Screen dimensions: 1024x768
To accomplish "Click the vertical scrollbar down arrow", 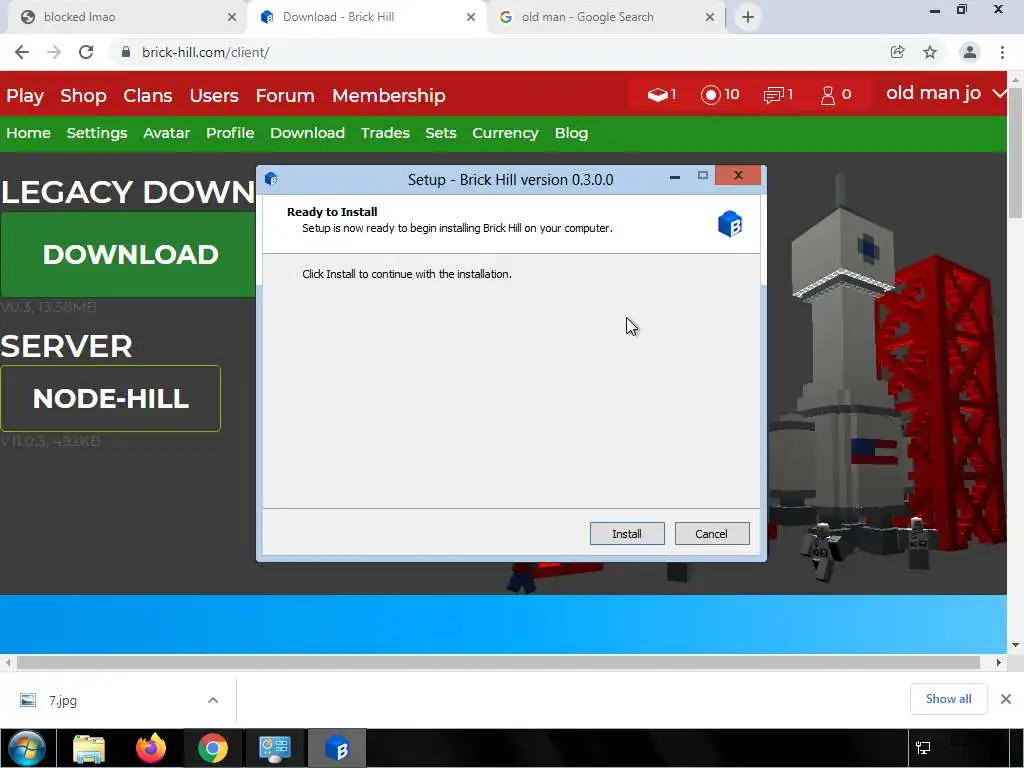I will click(1016, 645).
